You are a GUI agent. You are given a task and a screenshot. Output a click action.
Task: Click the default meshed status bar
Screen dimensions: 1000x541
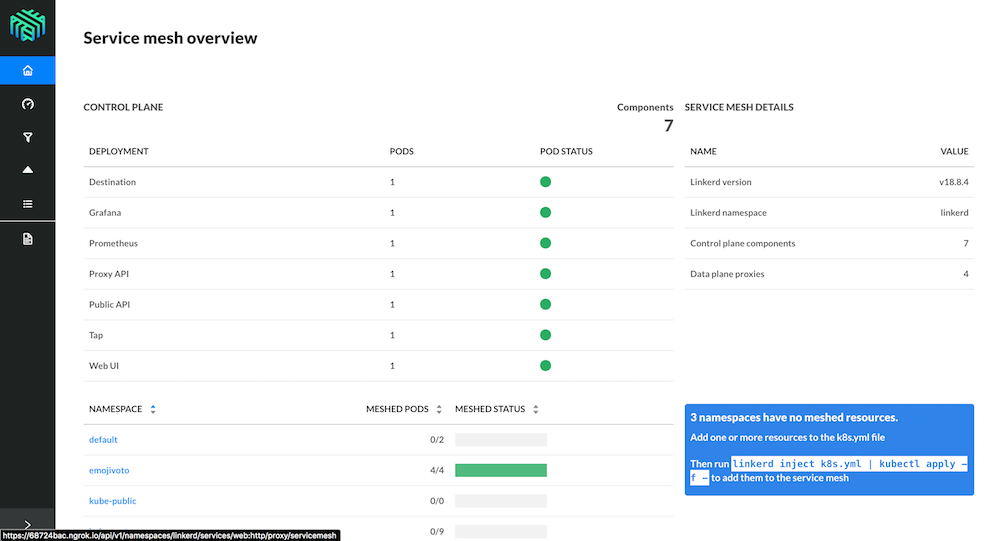tap(501, 440)
